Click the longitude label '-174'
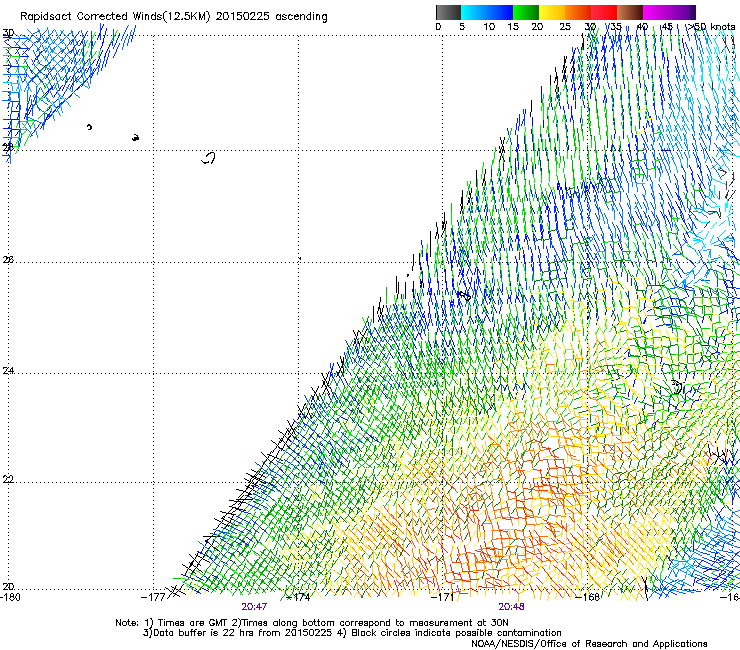This screenshot has width=740, height=650. [298, 598]
